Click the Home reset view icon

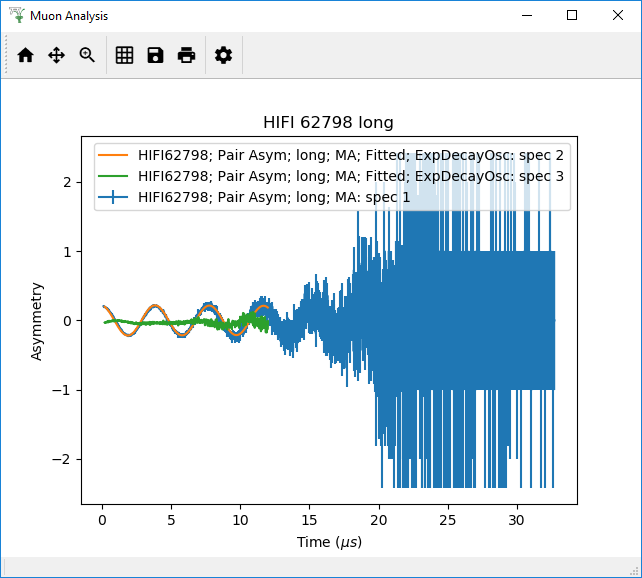click(x=25, y=56)
